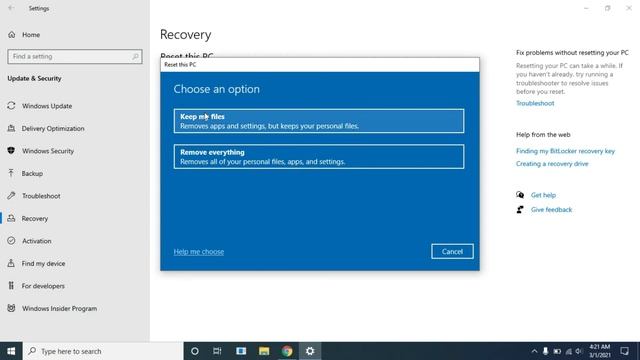This screenshot has height=360, width=640.
Task: Open For developers settings
Action: (x=43, y=286)
